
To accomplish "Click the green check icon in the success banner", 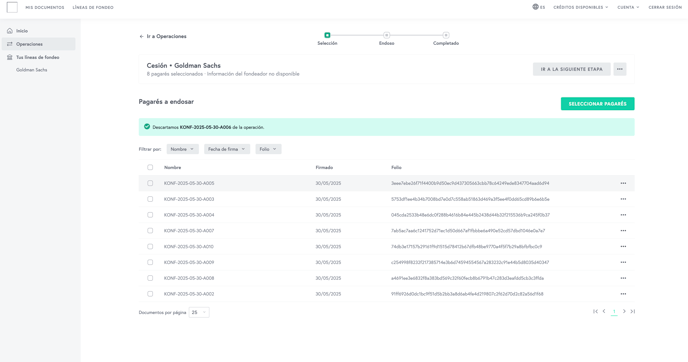I will tap(147, 127).
